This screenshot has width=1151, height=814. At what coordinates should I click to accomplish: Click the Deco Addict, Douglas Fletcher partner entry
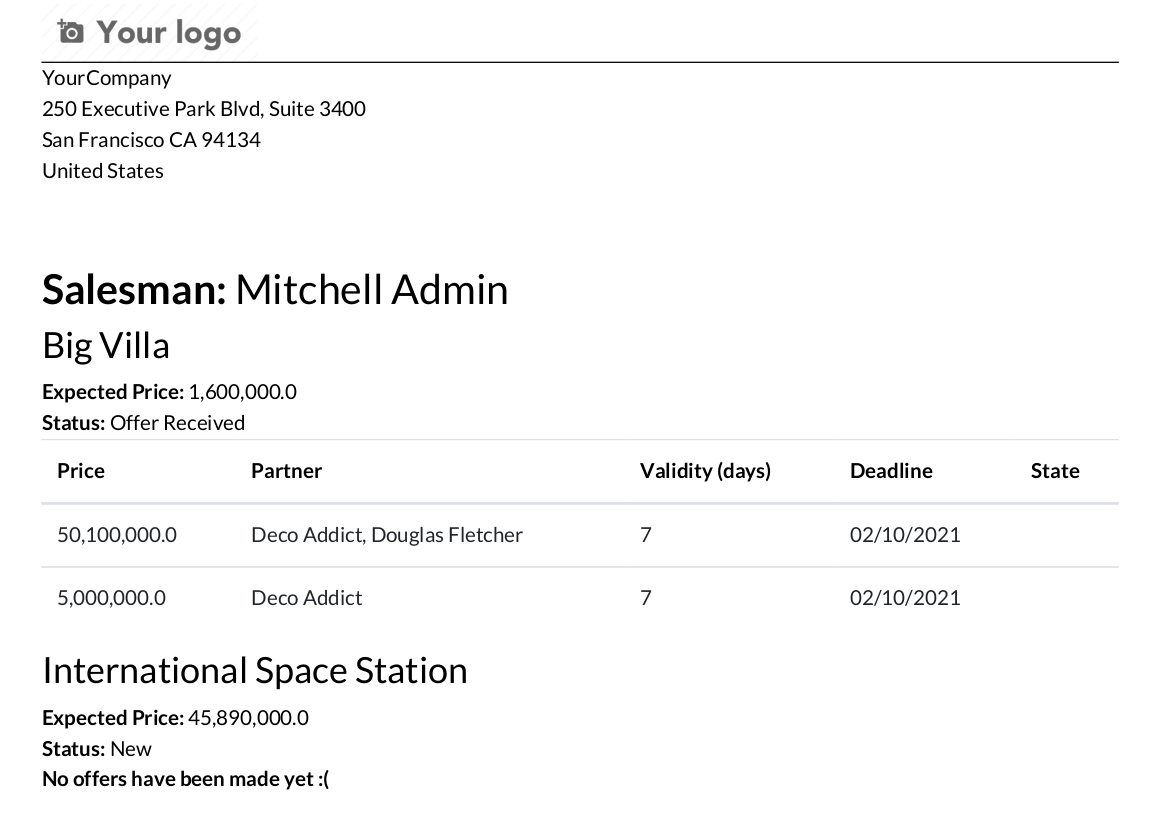pyautogui.click(x=387, y=534)
